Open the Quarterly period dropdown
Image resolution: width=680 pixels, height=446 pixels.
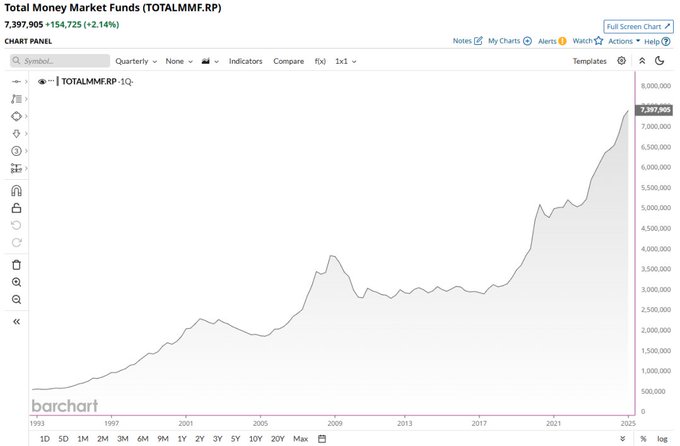(136, 61)
